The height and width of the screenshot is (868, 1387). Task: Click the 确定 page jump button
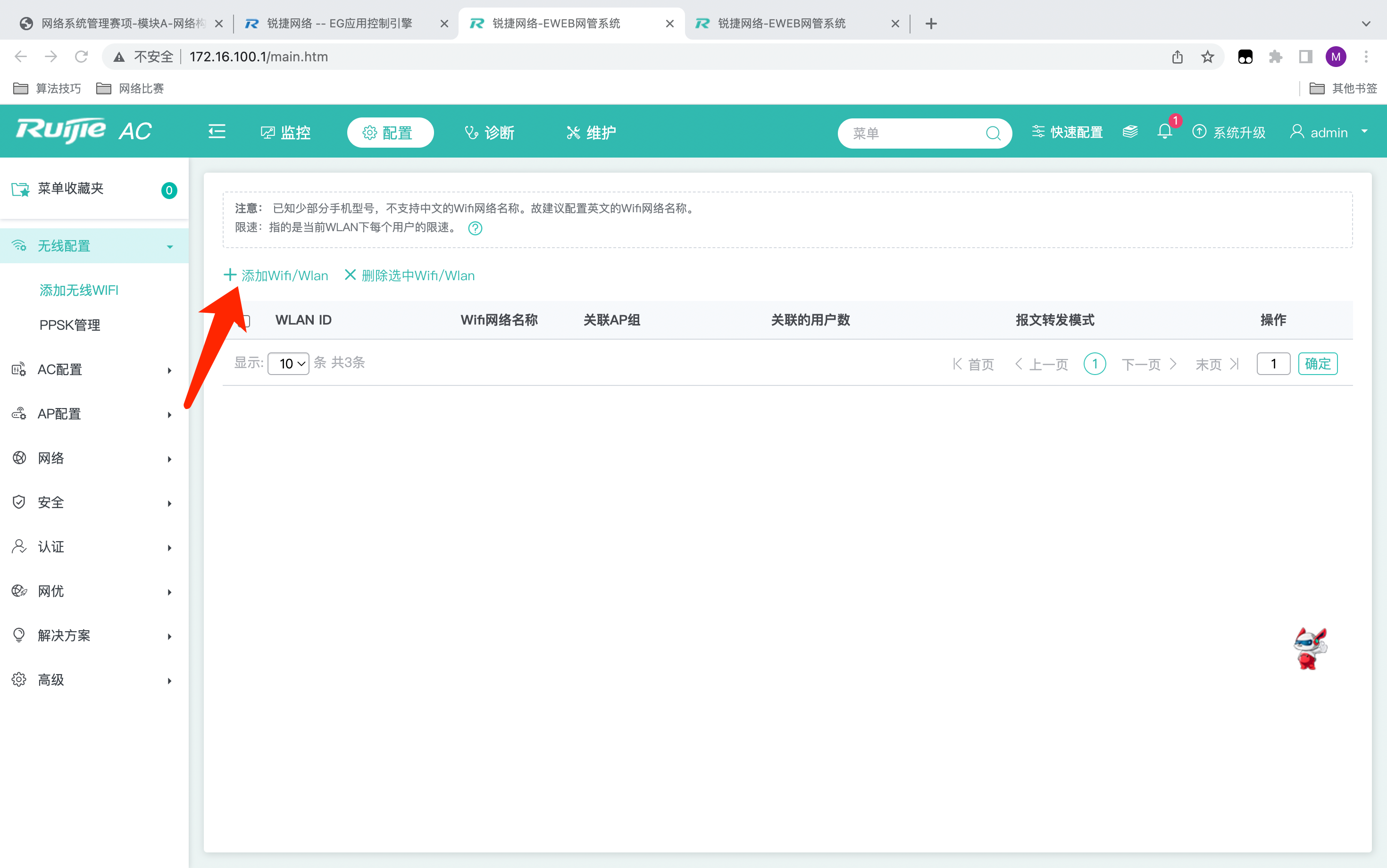(x=1317, y=363)
